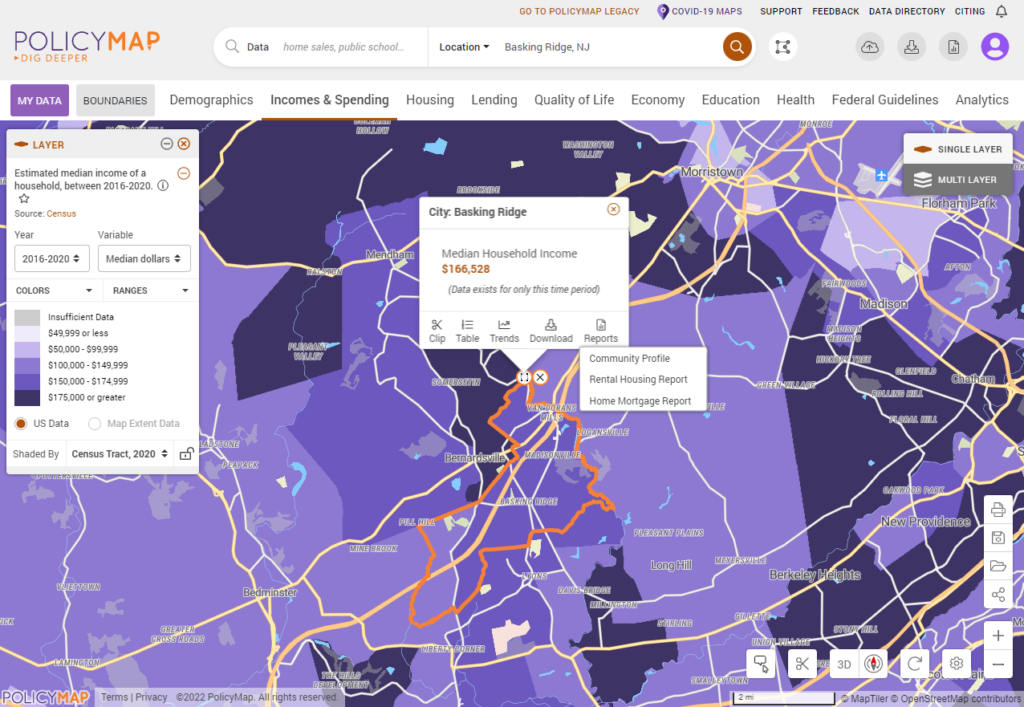Zoom to the selected boundary extent
This screenshot has height=707, width=1024.
(x=524, y=377)
